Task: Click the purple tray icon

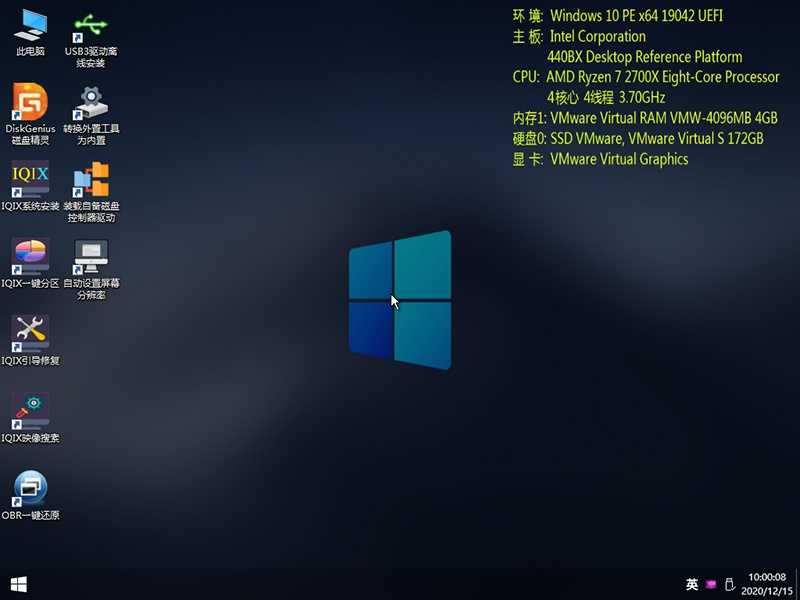Action: coord(711,584)
